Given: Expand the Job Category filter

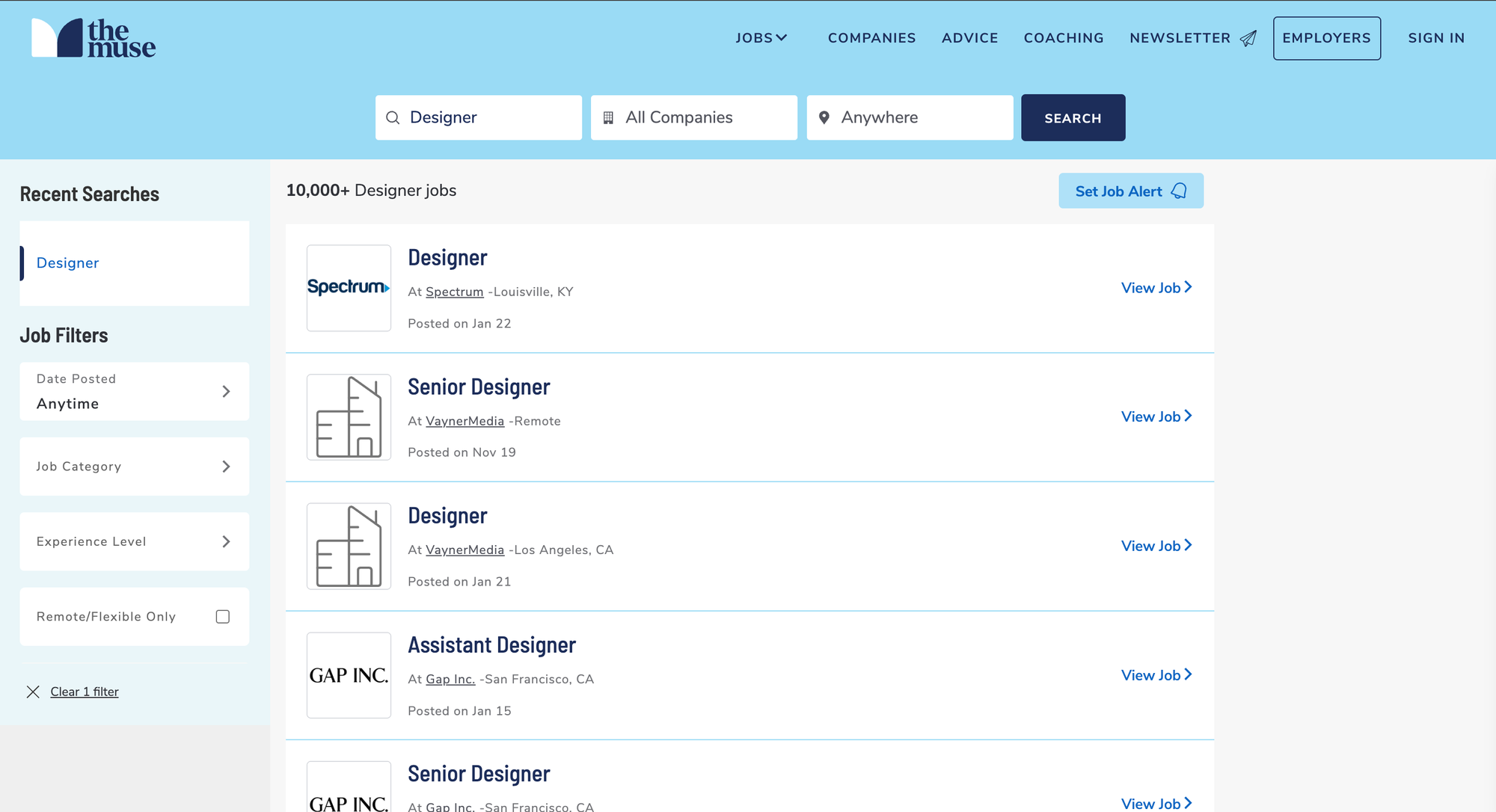Looking at the screenshot, I should (x=135, y=467).
